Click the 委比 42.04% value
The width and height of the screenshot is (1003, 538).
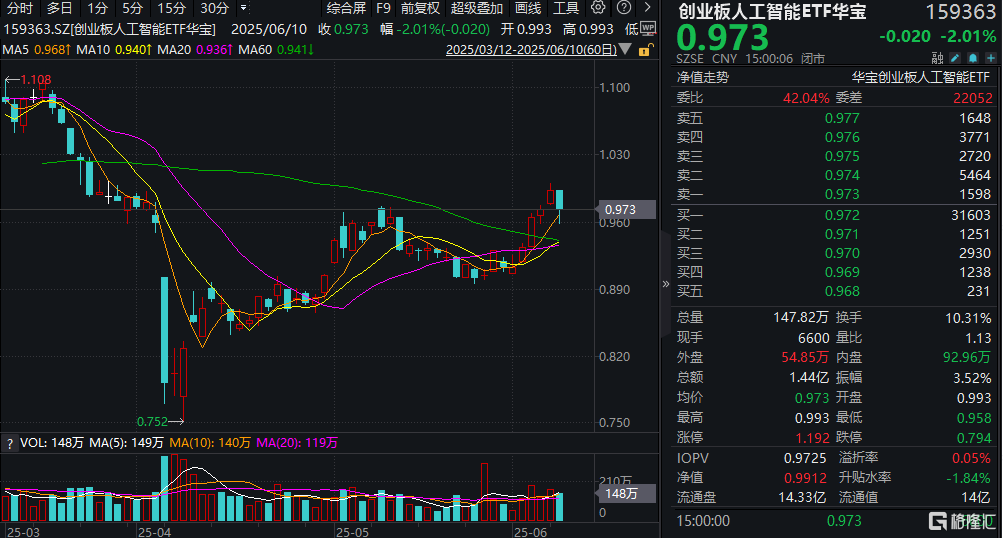coord(806,98)
